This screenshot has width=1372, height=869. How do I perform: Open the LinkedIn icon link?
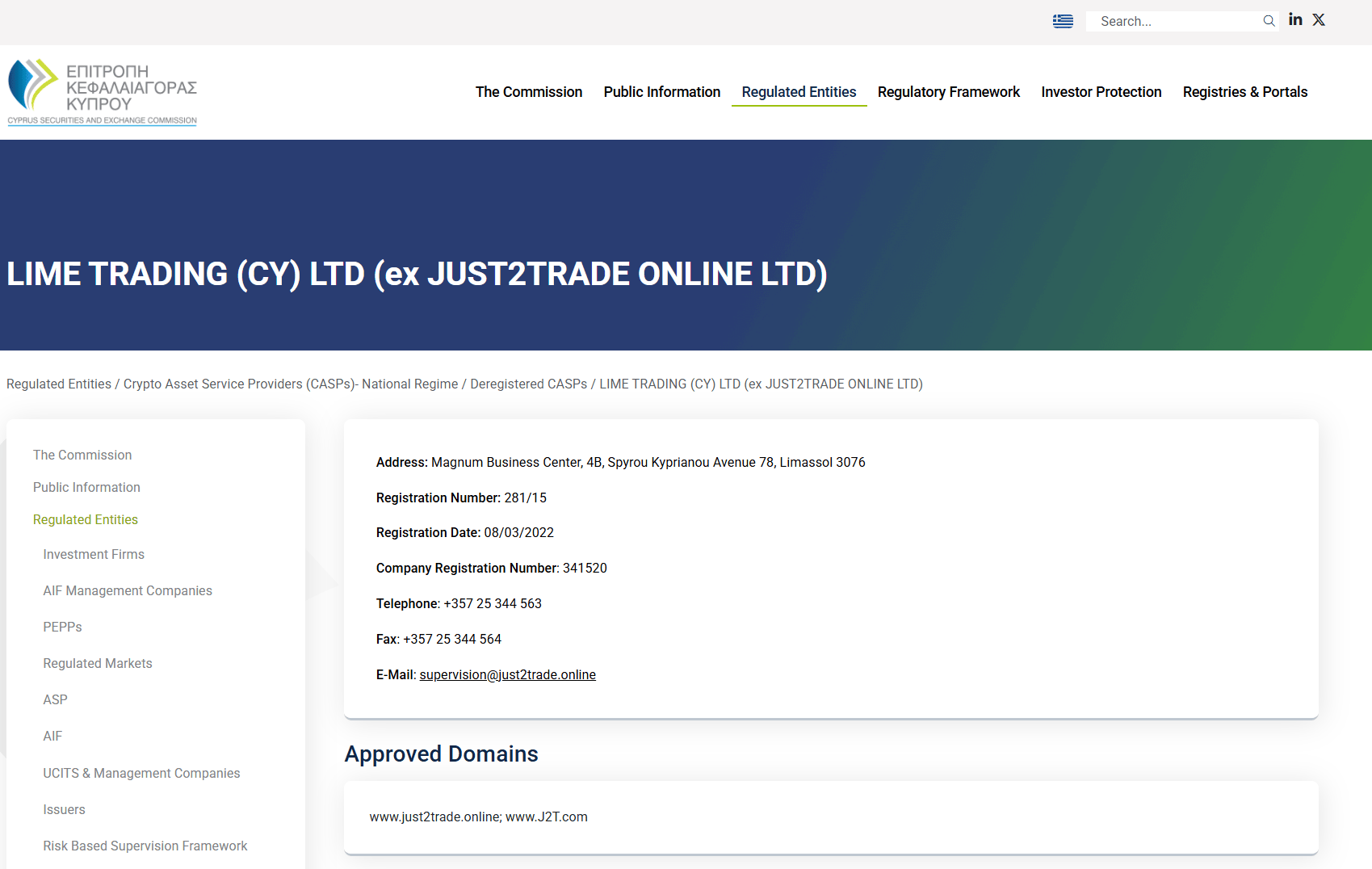tap(1295, 19)
